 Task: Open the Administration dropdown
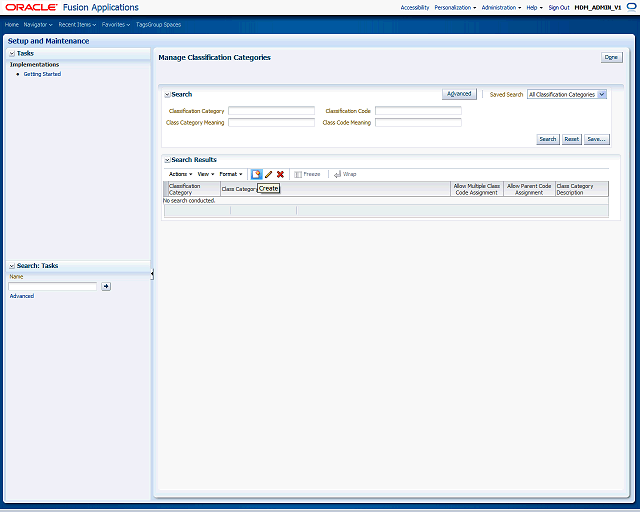tap(501, 7)
